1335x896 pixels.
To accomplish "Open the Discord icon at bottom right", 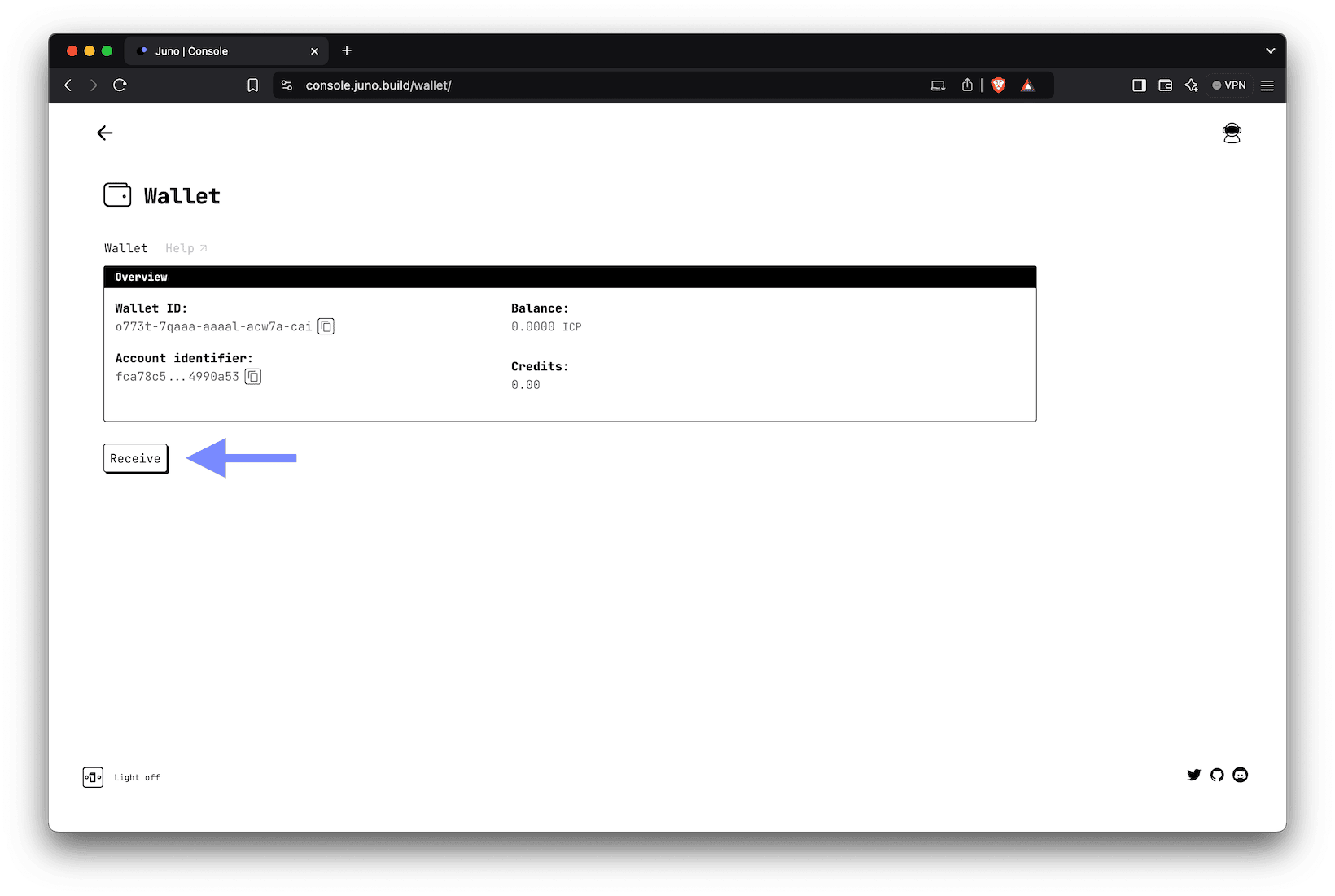I will tap(1240, 775).
